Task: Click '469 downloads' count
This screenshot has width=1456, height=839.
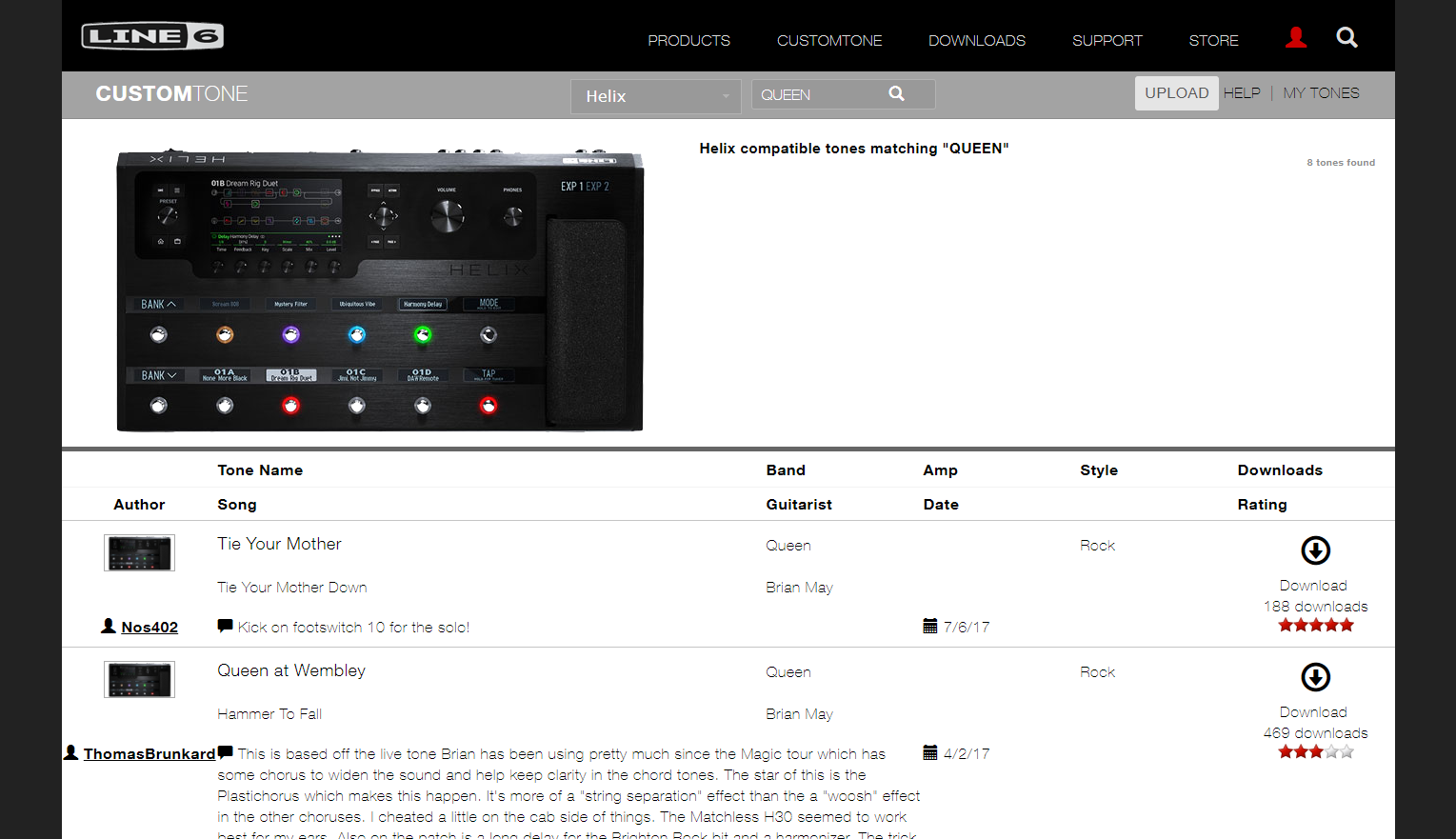Action: click(x=1315, y=733)
